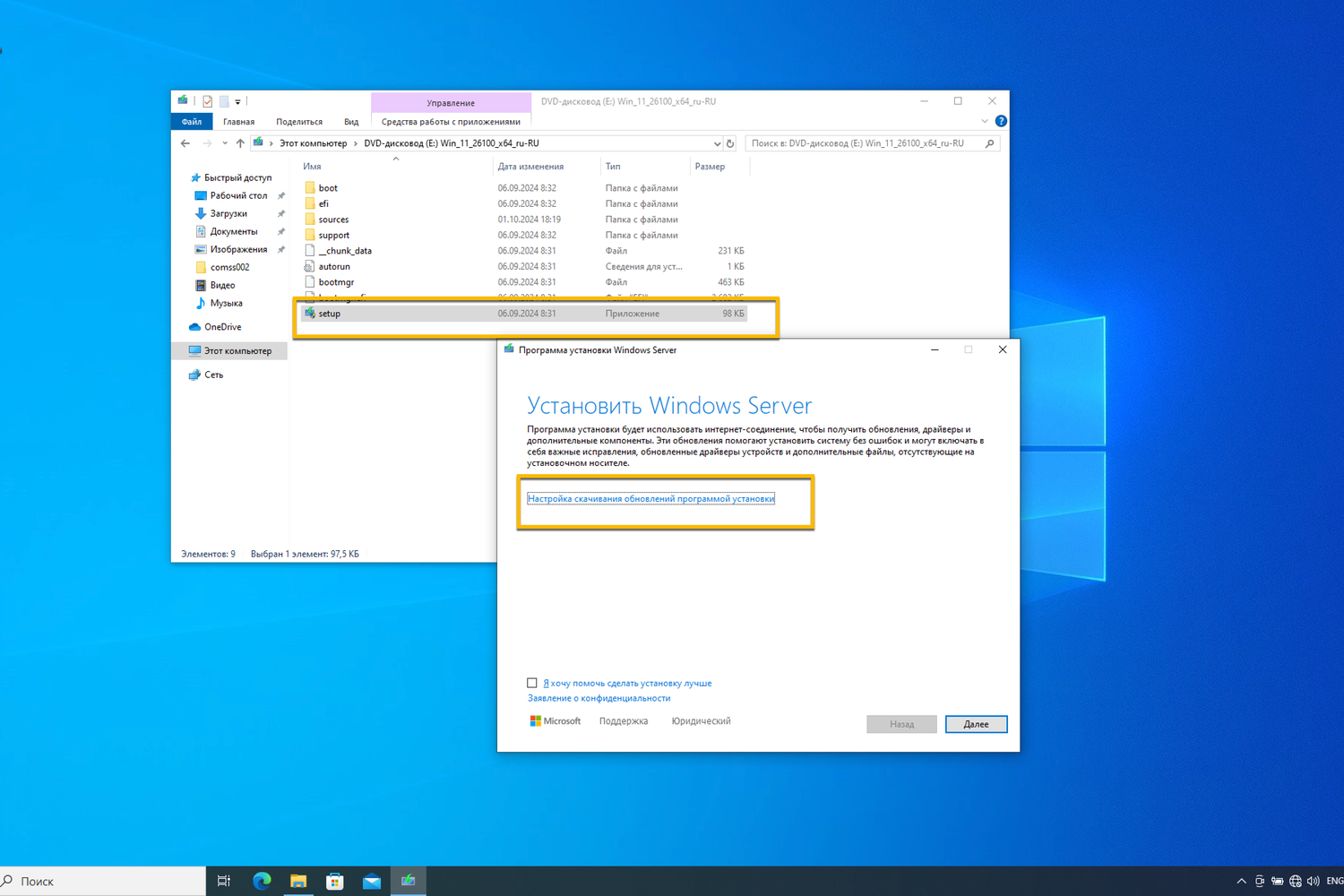Open Музыка in navigation pane
This screenshot has width=1344, height=896.
click(x=226, y=303)
